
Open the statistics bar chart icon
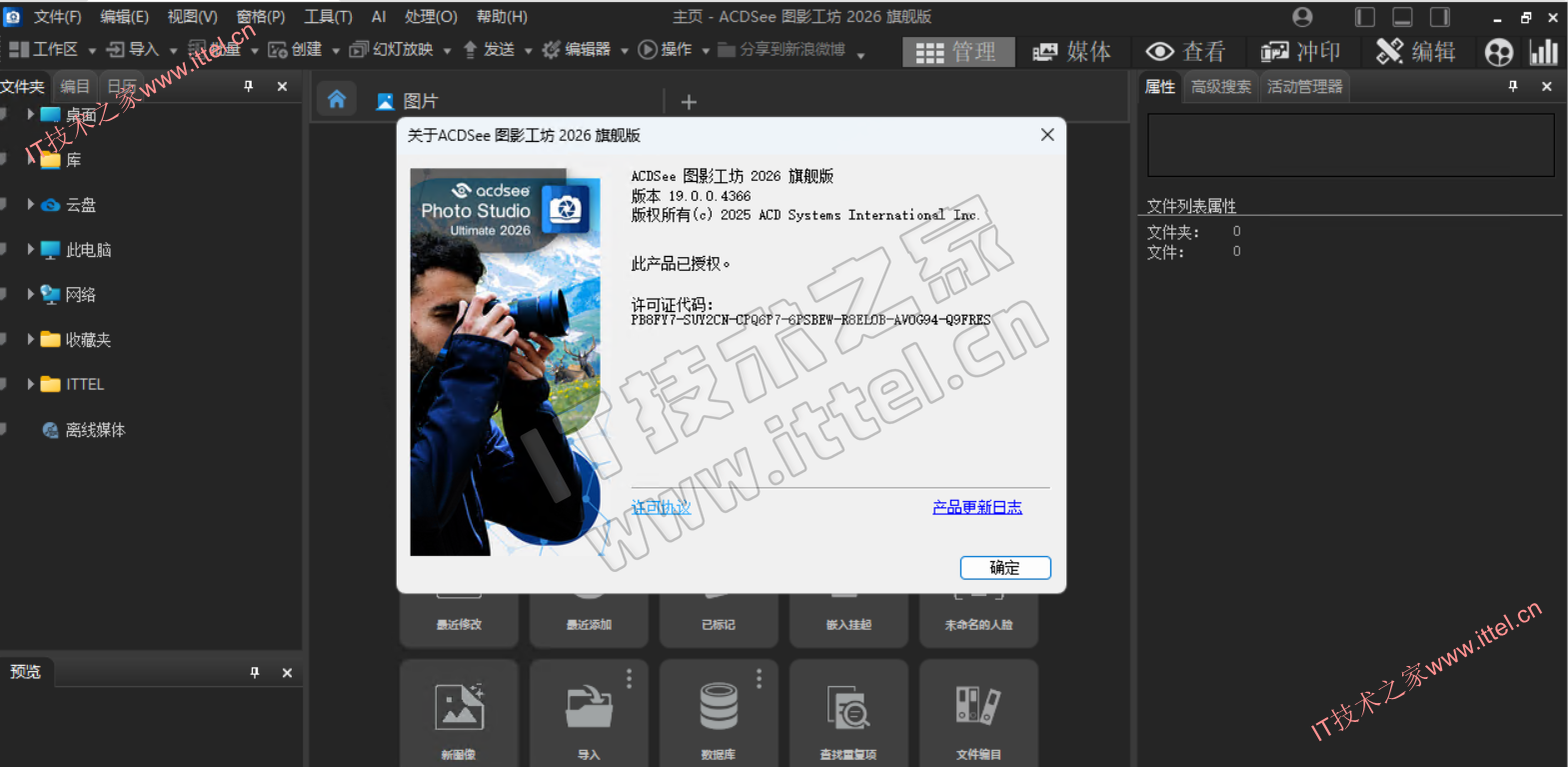pos(1544,52)
